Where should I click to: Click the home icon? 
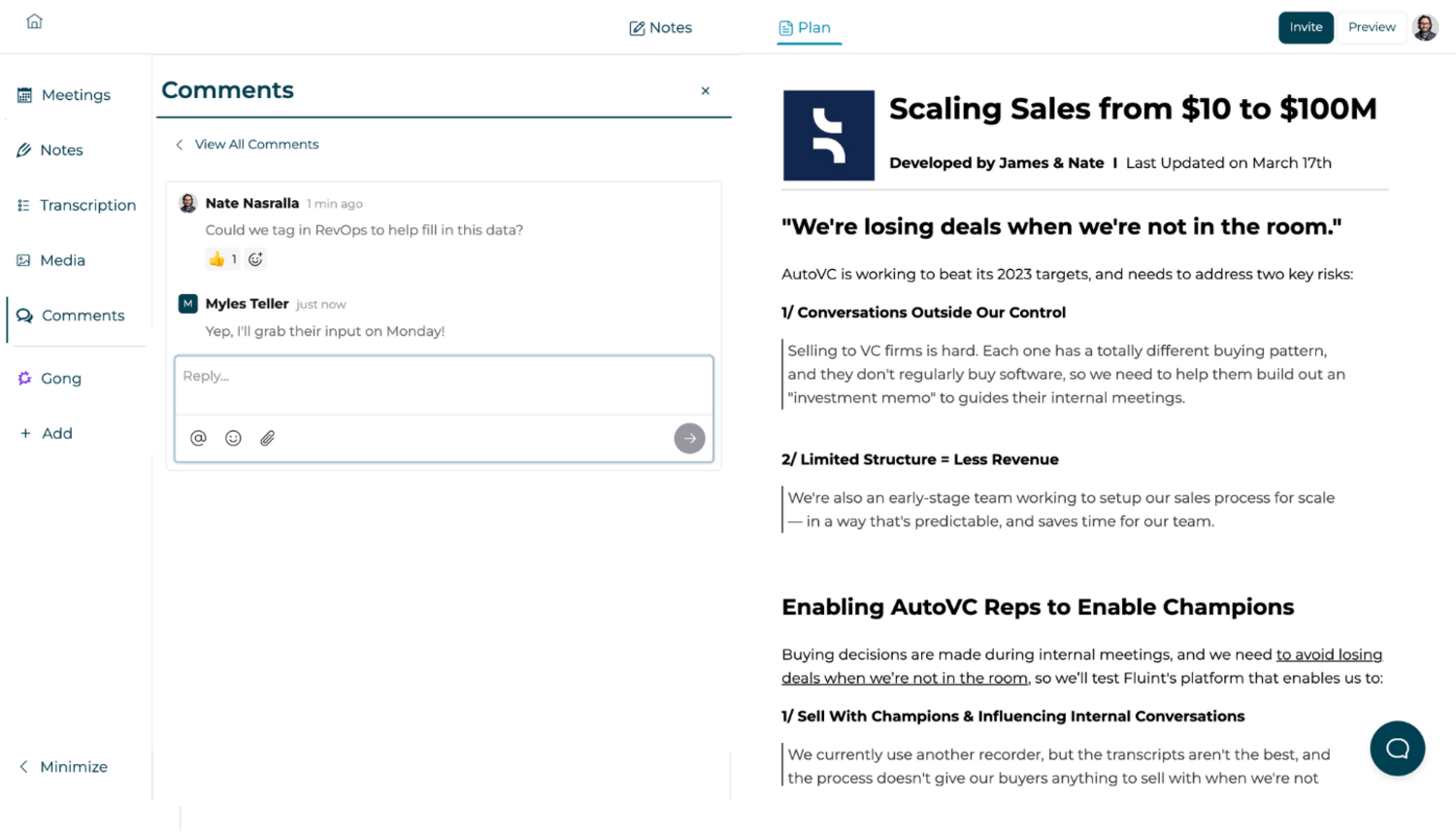(35, 21)
